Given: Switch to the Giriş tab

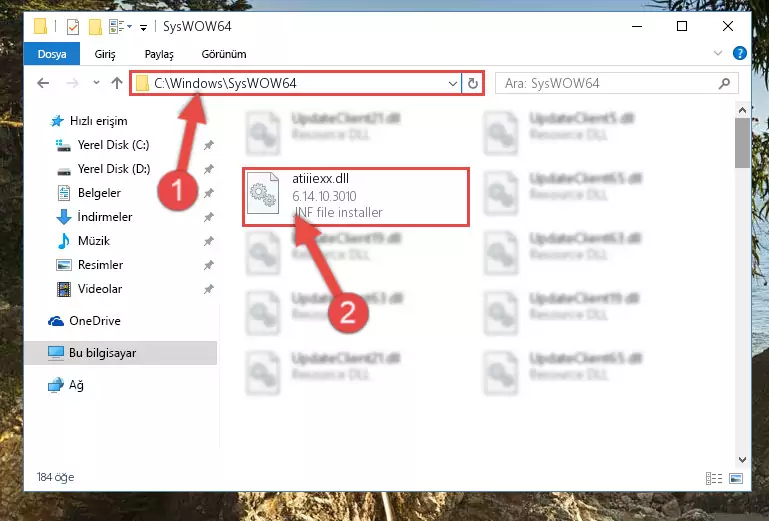Looking at the screenshot, I should (x=105, y=54).
